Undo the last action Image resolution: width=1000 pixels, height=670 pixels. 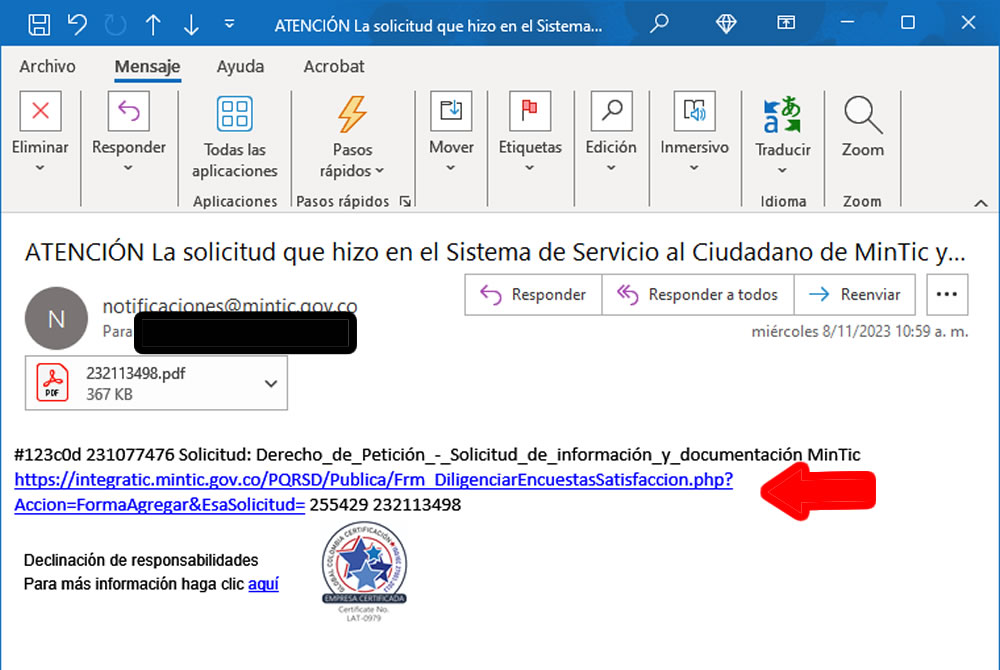78,24
